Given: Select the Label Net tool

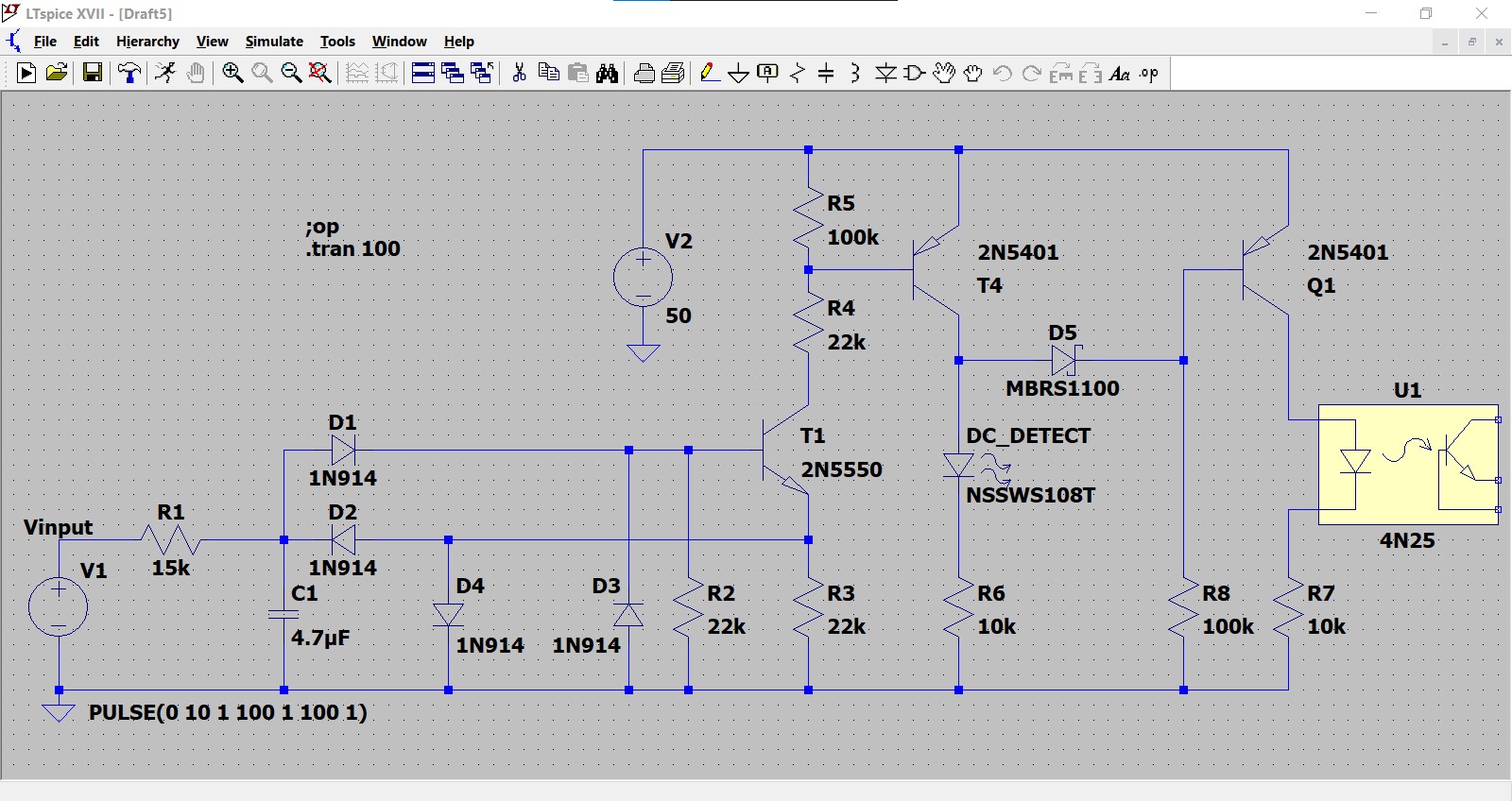Looking at the screenshot, I should (768, 73).
